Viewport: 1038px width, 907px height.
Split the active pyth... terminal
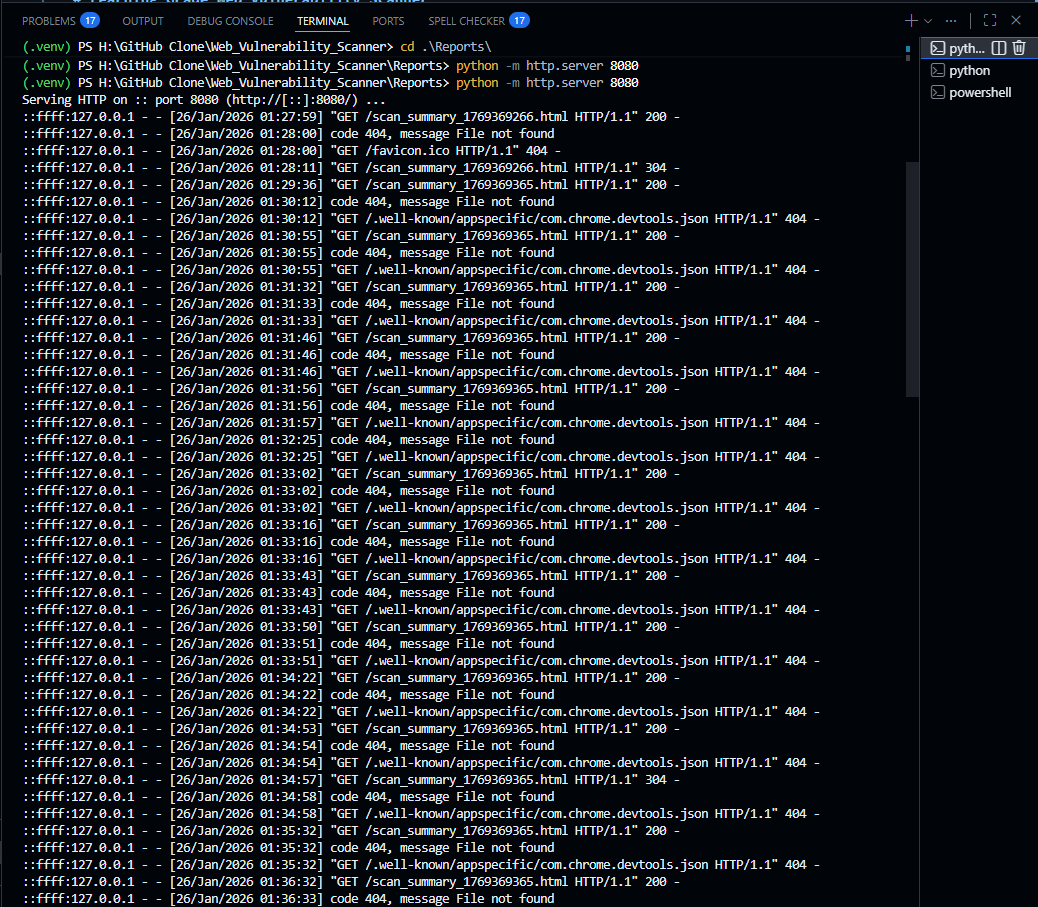pyautogui.click(x=999, y=48)
